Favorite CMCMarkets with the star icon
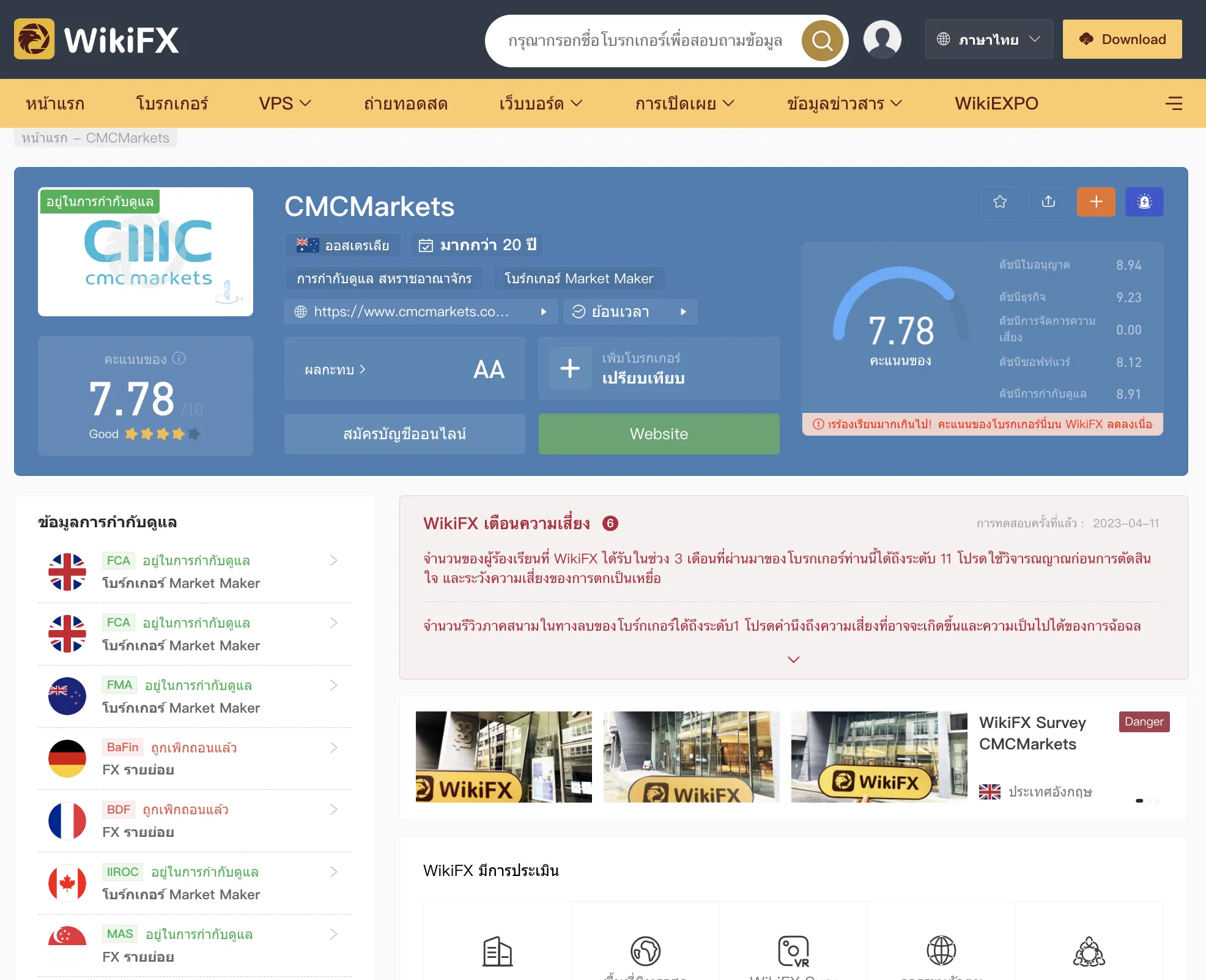Screen dimensions: 1206x980 point(1000,202)
